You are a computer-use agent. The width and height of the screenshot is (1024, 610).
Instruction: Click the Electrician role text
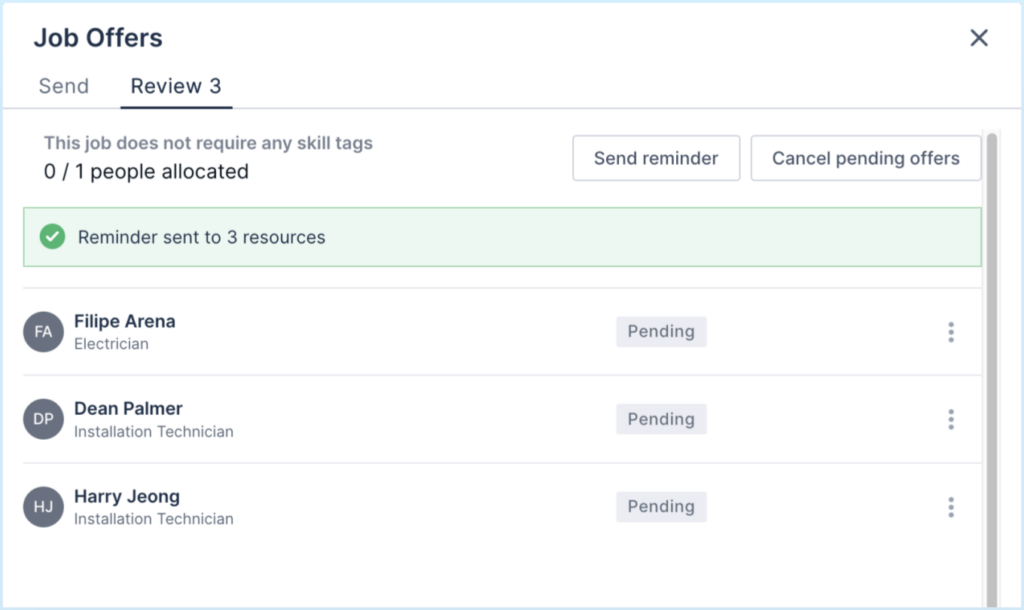point(111,344)
